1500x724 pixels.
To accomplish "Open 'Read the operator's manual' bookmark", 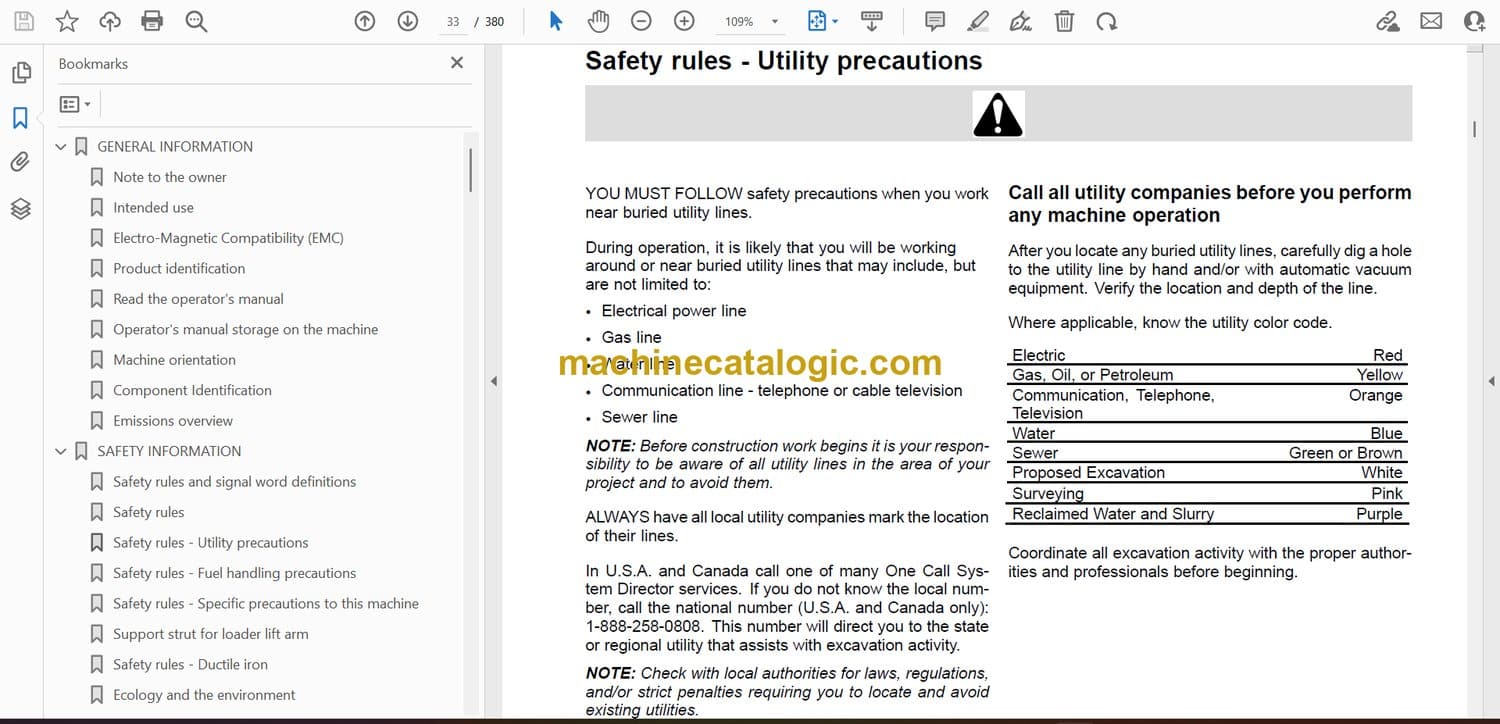I will 198,299.
